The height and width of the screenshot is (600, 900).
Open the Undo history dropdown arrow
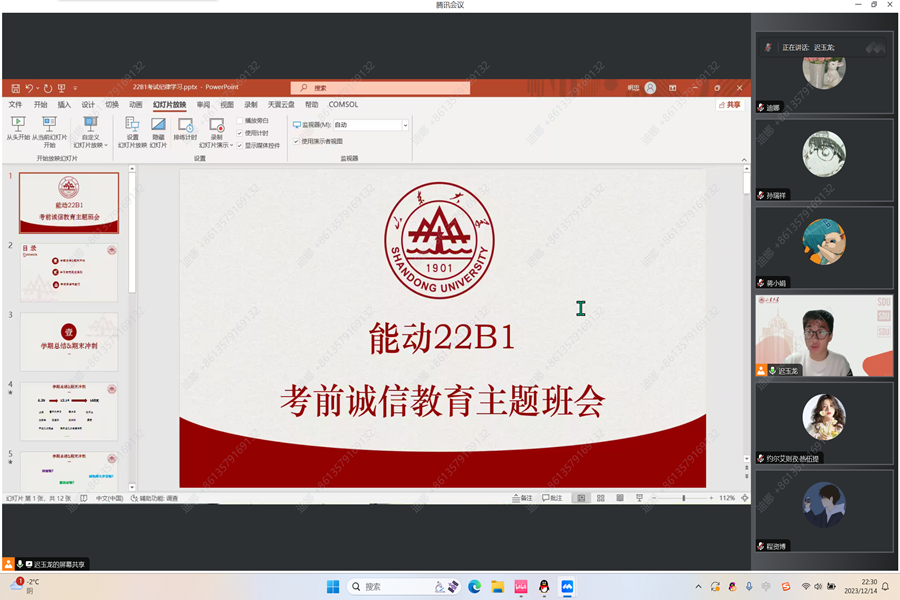[x=38, y=88]
